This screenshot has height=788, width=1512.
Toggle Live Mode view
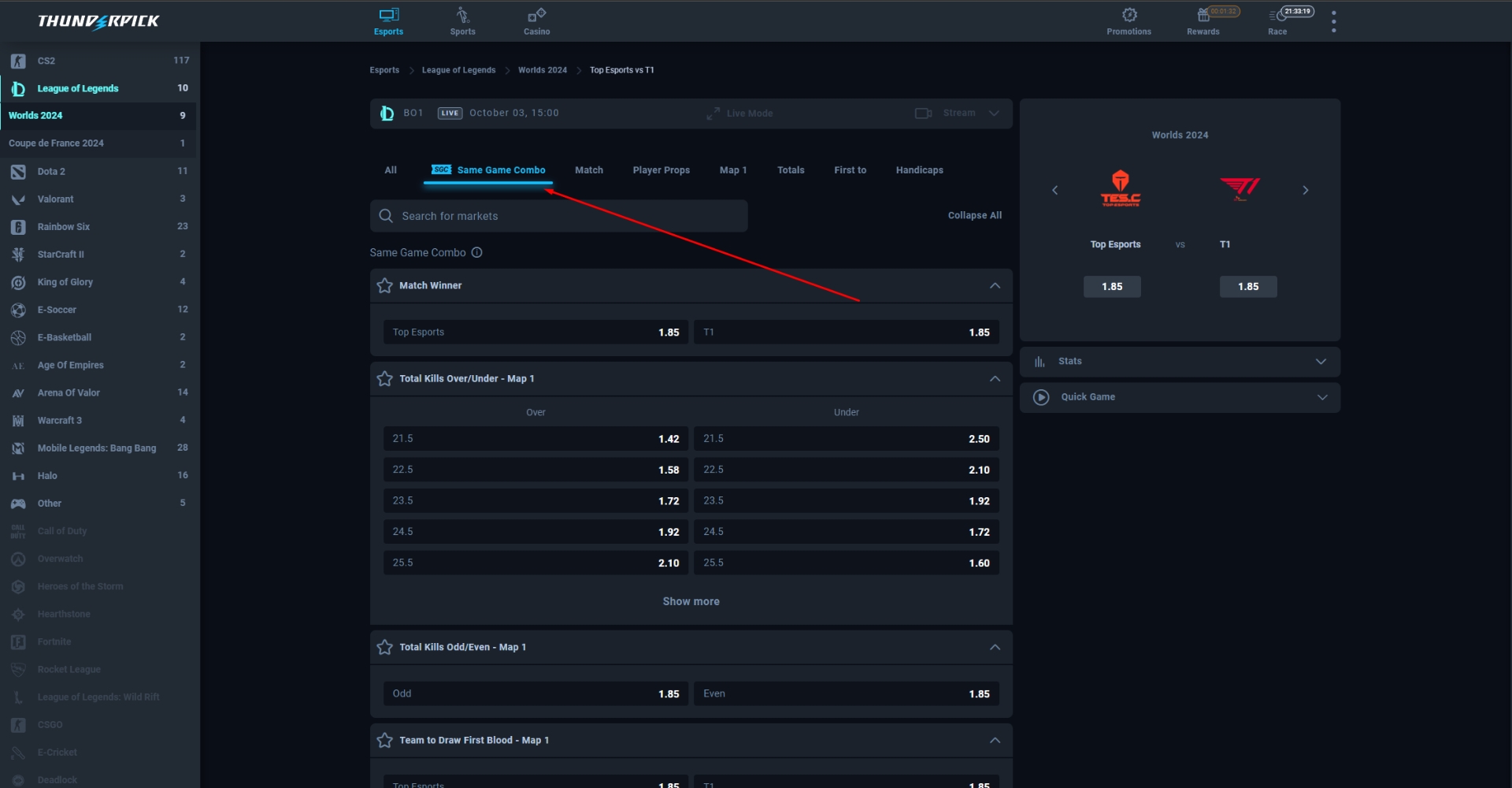coord(739,113)
